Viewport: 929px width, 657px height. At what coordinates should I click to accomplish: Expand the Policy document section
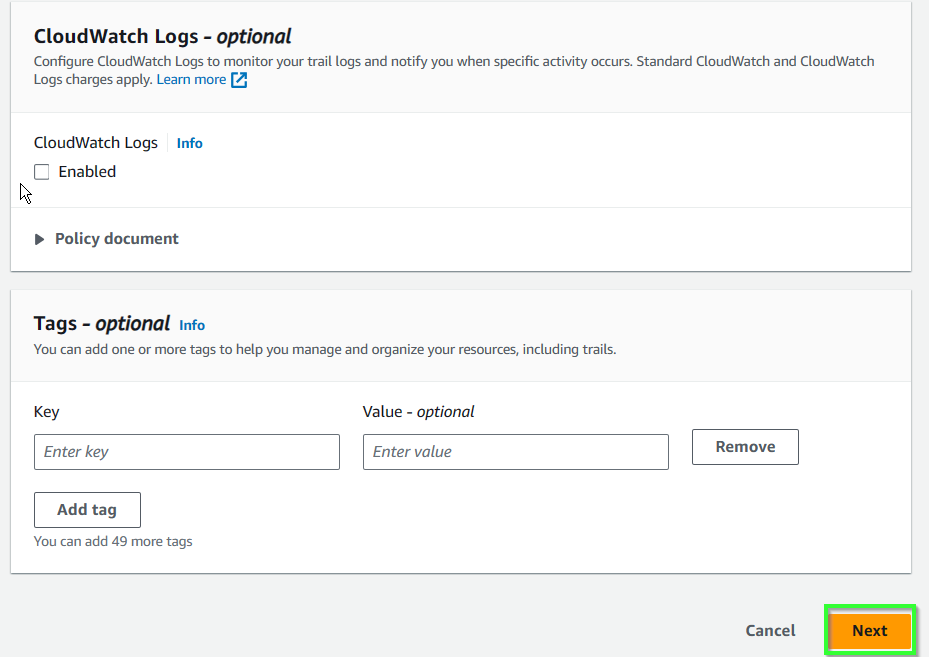pyautogui.click(x=39, y=239)
